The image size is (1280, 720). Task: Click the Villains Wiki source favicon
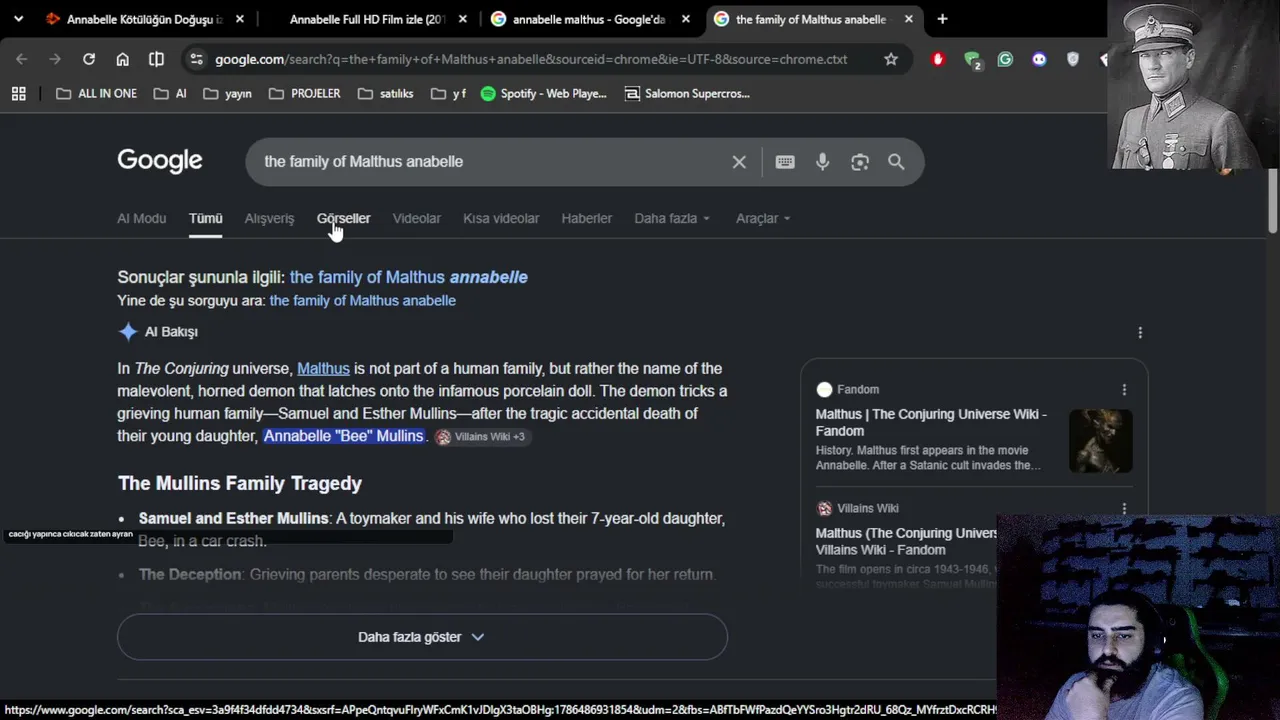tap(824, 508)
